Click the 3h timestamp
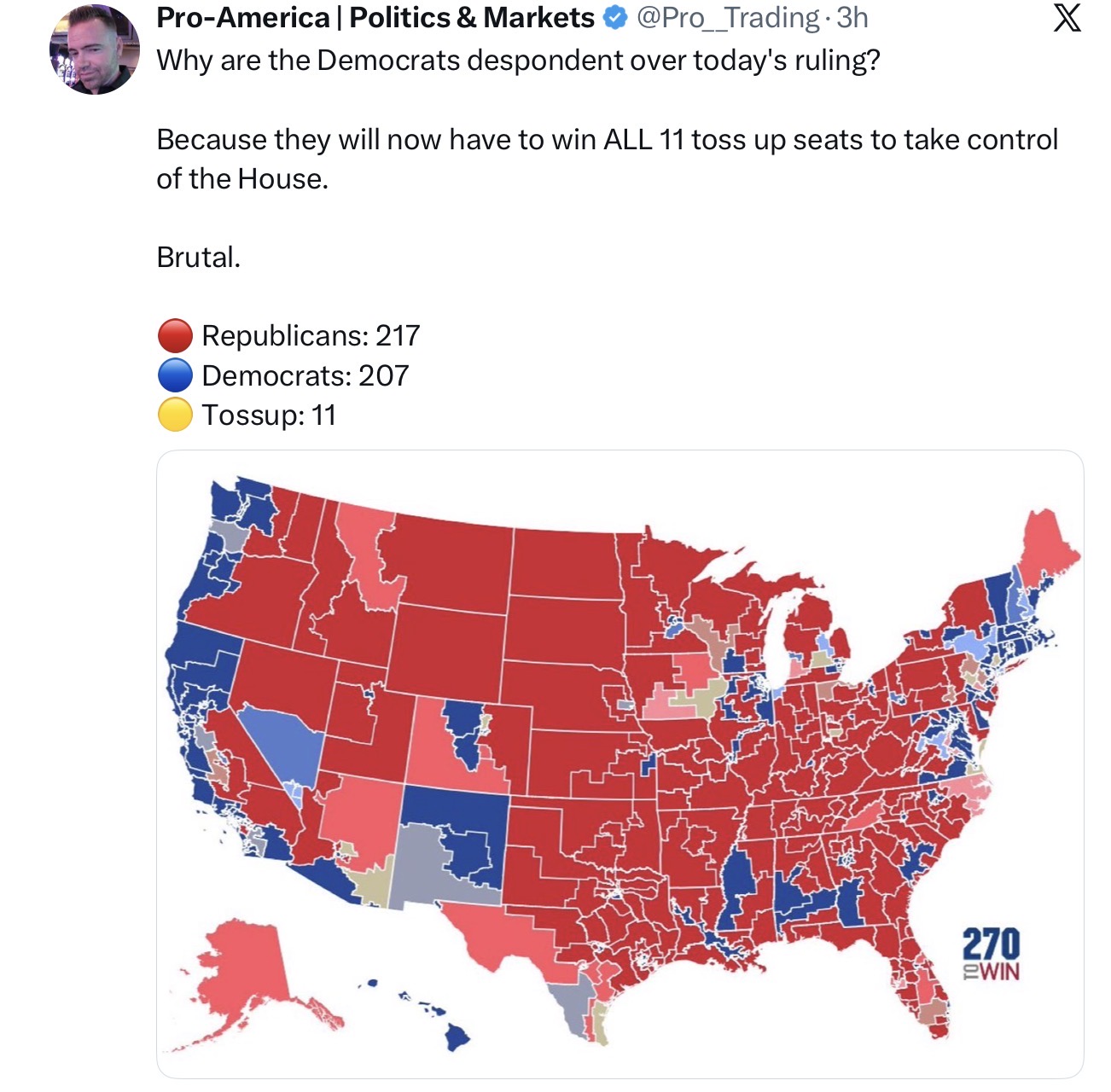This screenshot has height=1092, width=1111. 852,18
